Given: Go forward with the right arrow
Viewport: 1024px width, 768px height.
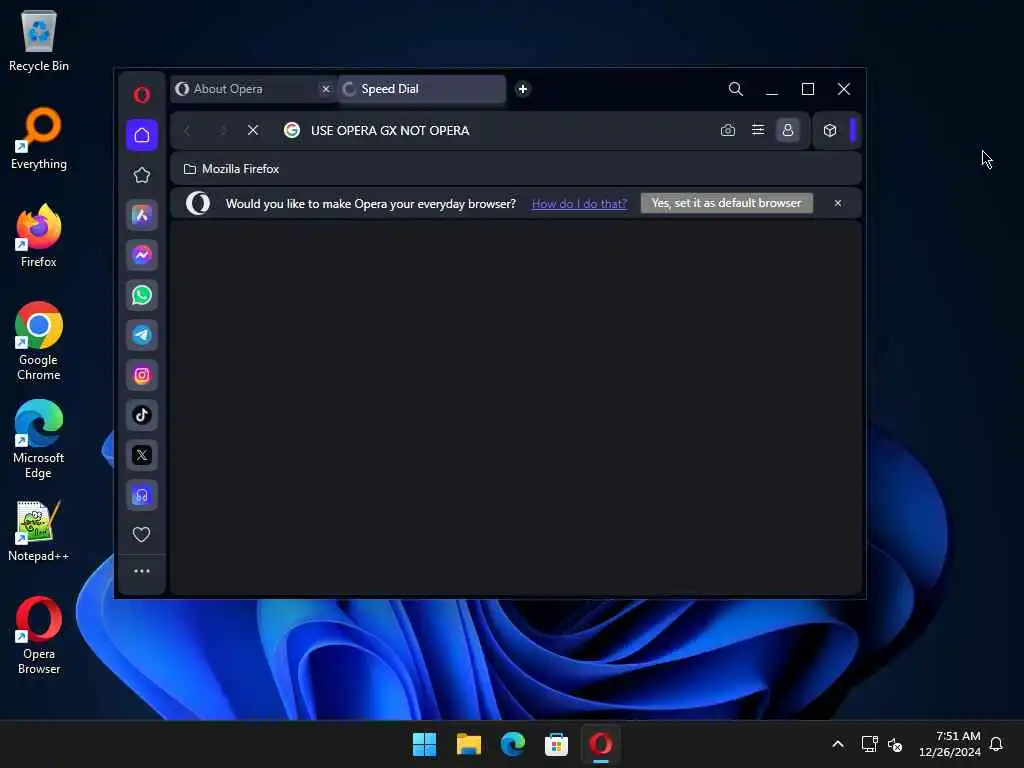Looking at the screenshot, I should [223, 131].
